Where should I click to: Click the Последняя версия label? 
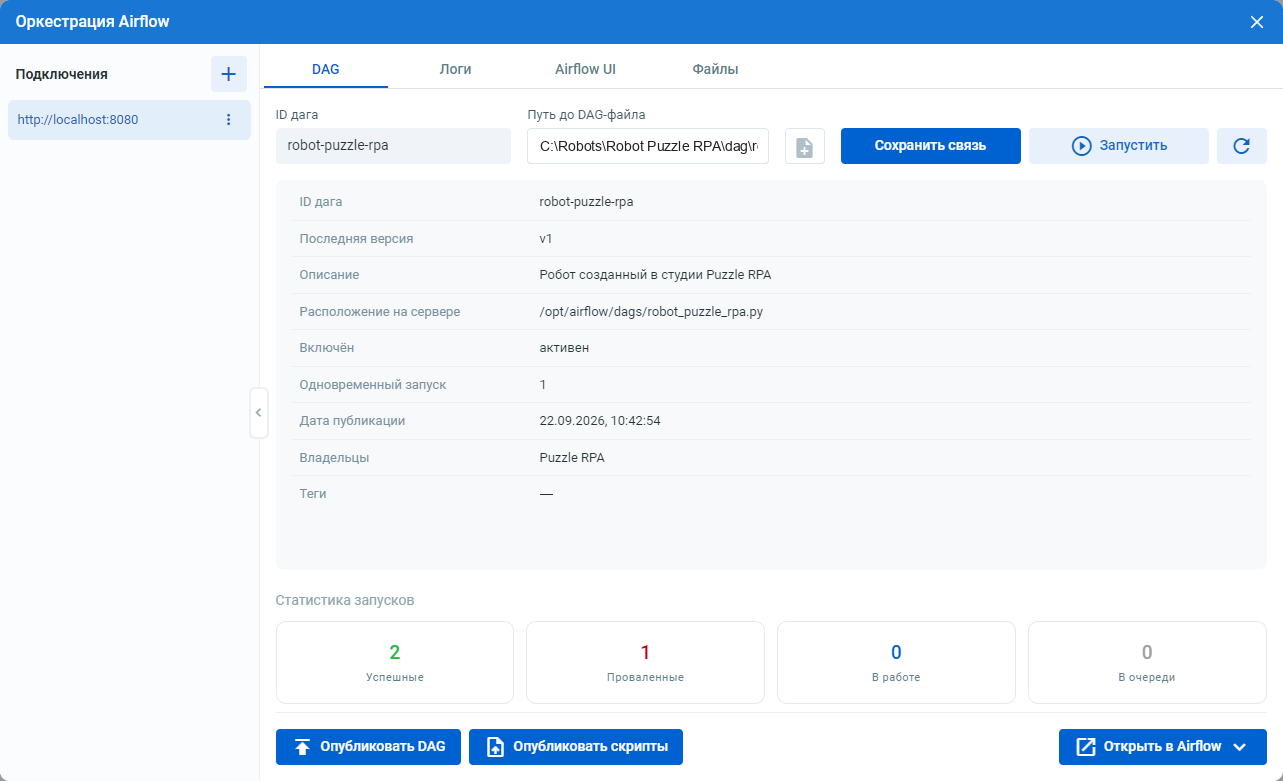[x=357, y=239]
